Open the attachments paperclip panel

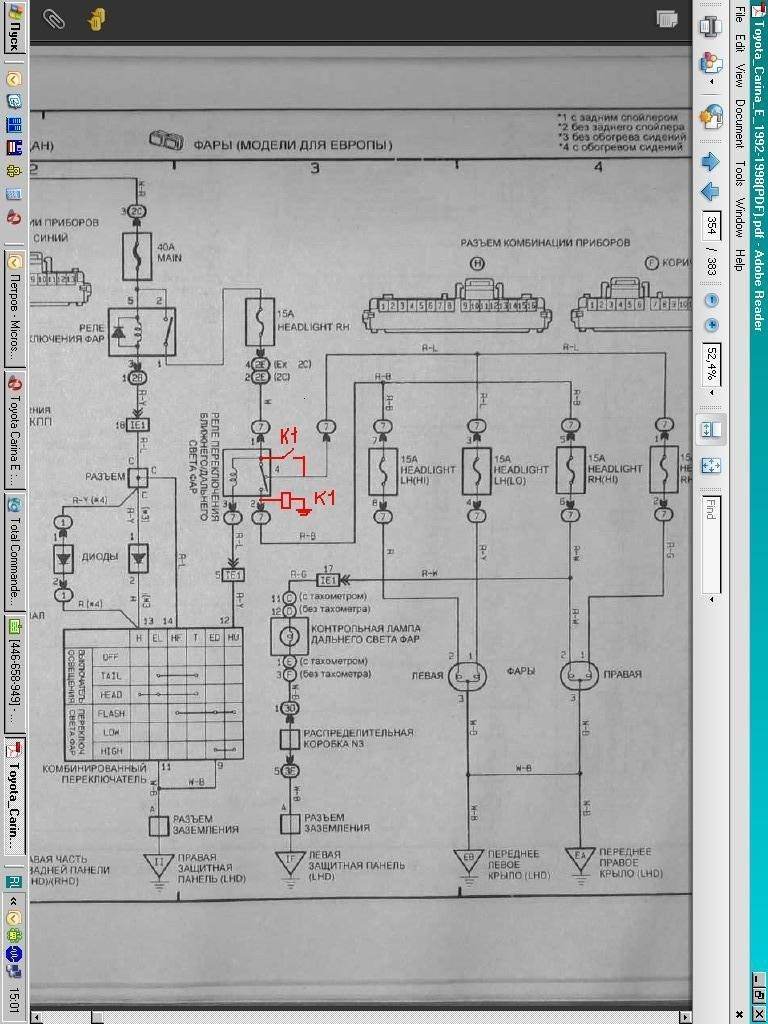click(53, 19)
